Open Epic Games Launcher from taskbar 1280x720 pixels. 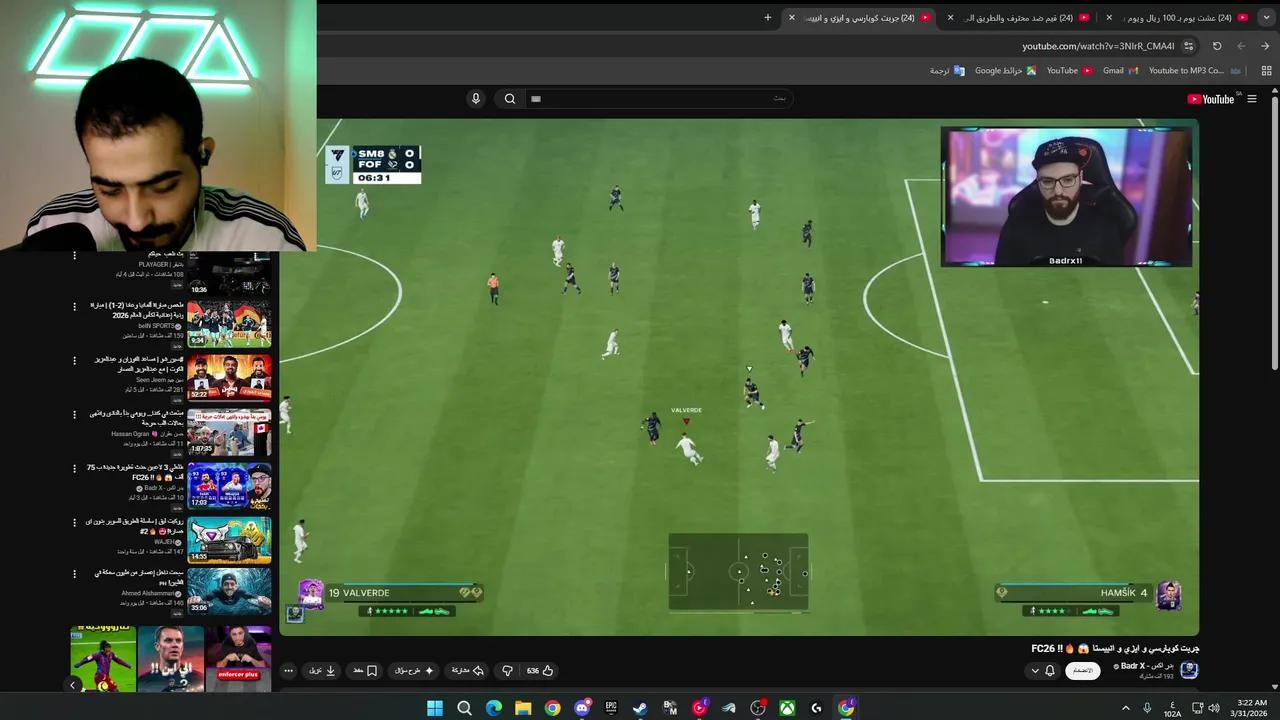[611, 708]
